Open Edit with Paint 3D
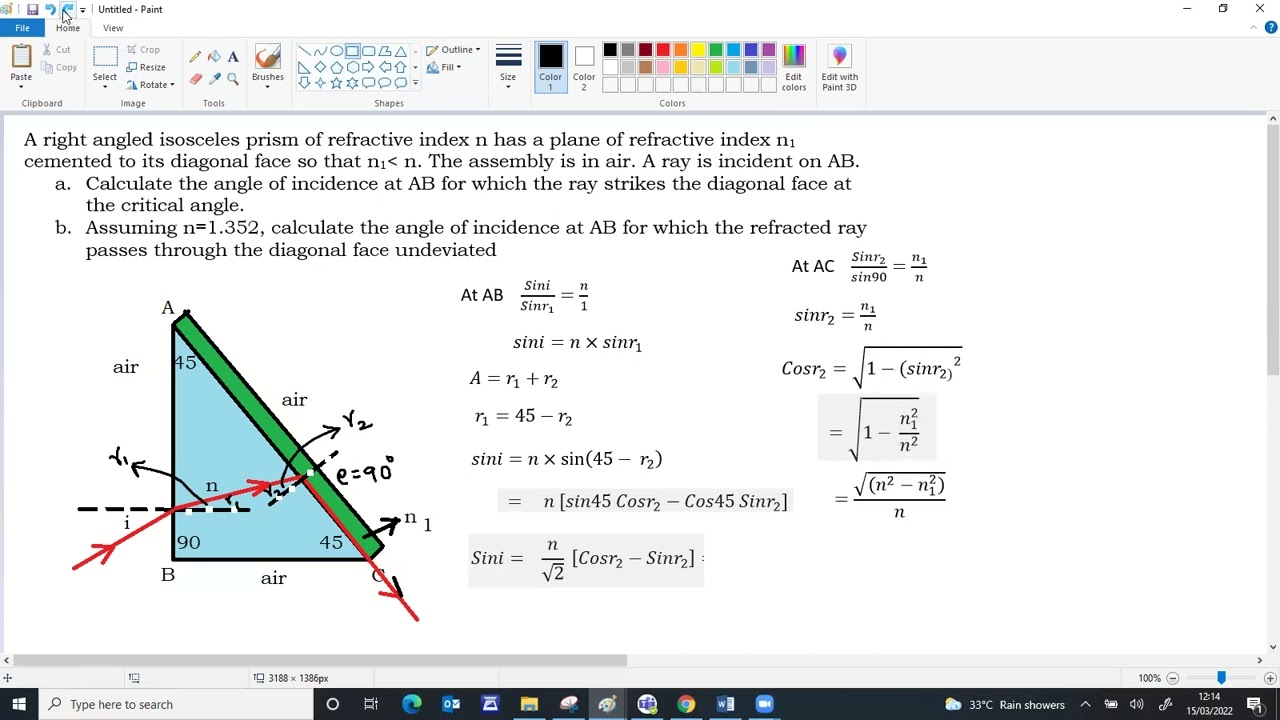The width and height of the screenshot is (1280, 720). coord(839,67)
